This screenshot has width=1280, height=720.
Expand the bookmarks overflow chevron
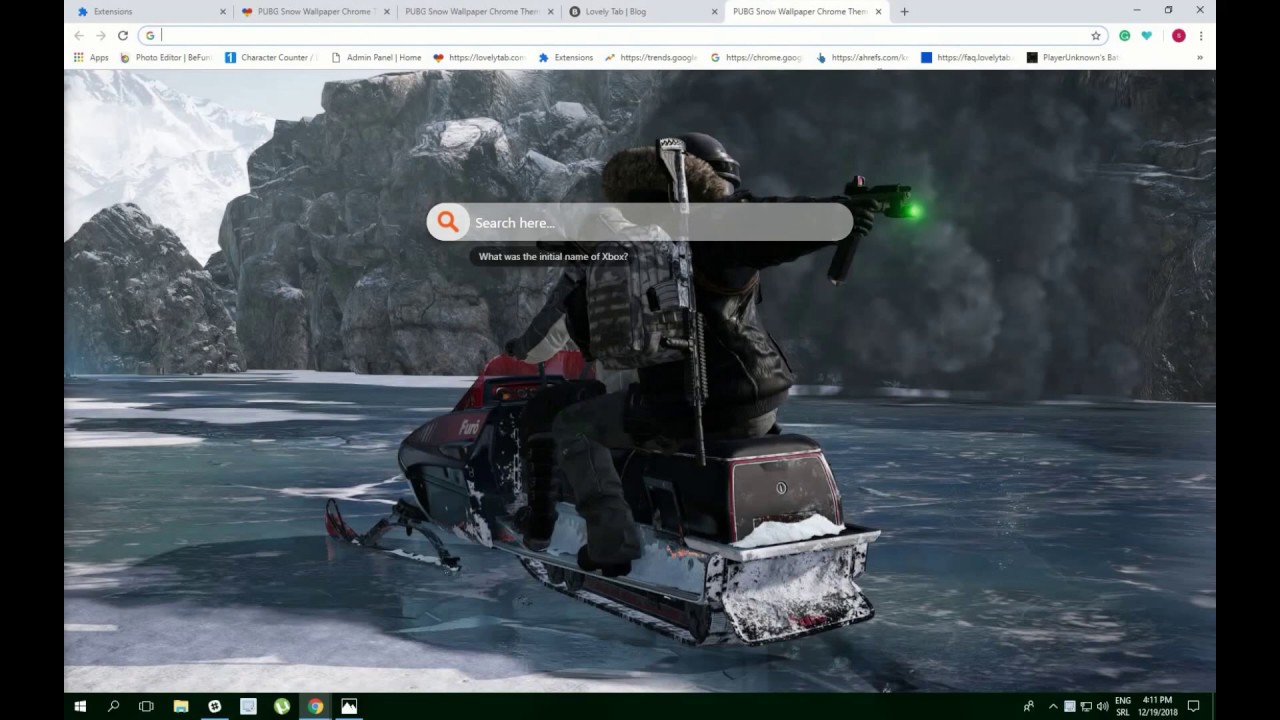(x=1199, y=57)
